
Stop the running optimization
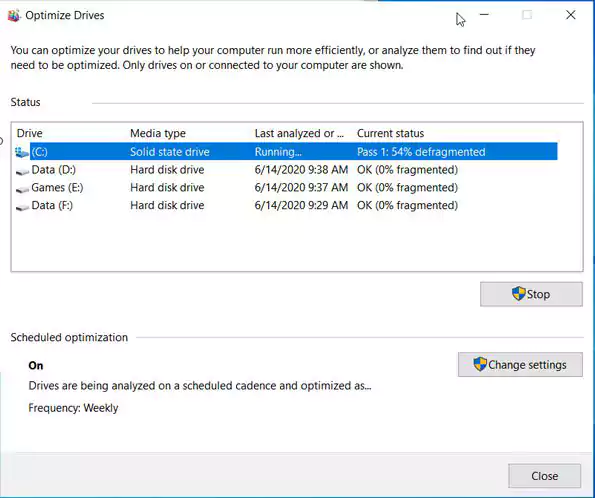[531, 294]
